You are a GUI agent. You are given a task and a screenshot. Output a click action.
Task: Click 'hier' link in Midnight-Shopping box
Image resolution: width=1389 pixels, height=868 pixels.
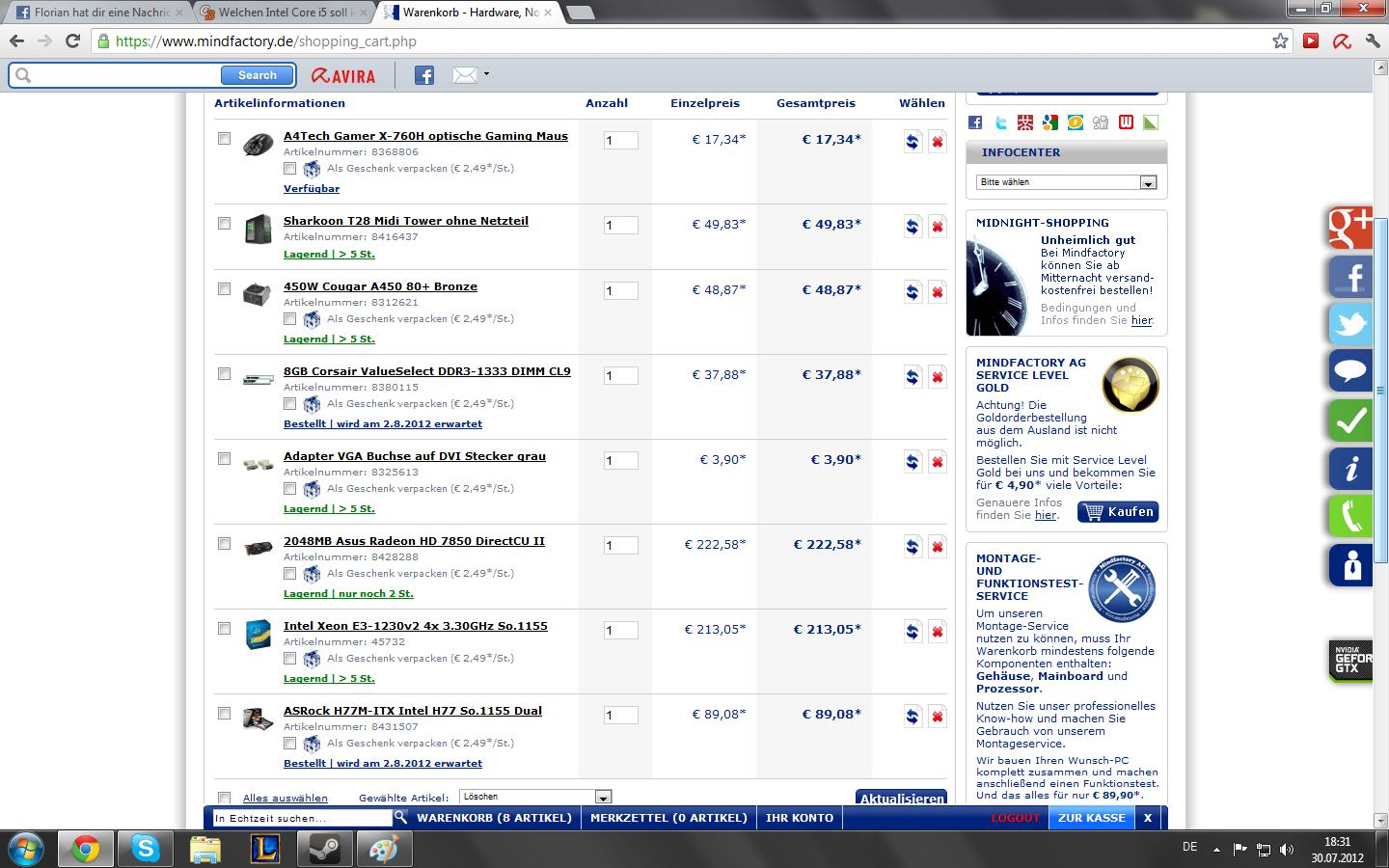pos(1142,320)
